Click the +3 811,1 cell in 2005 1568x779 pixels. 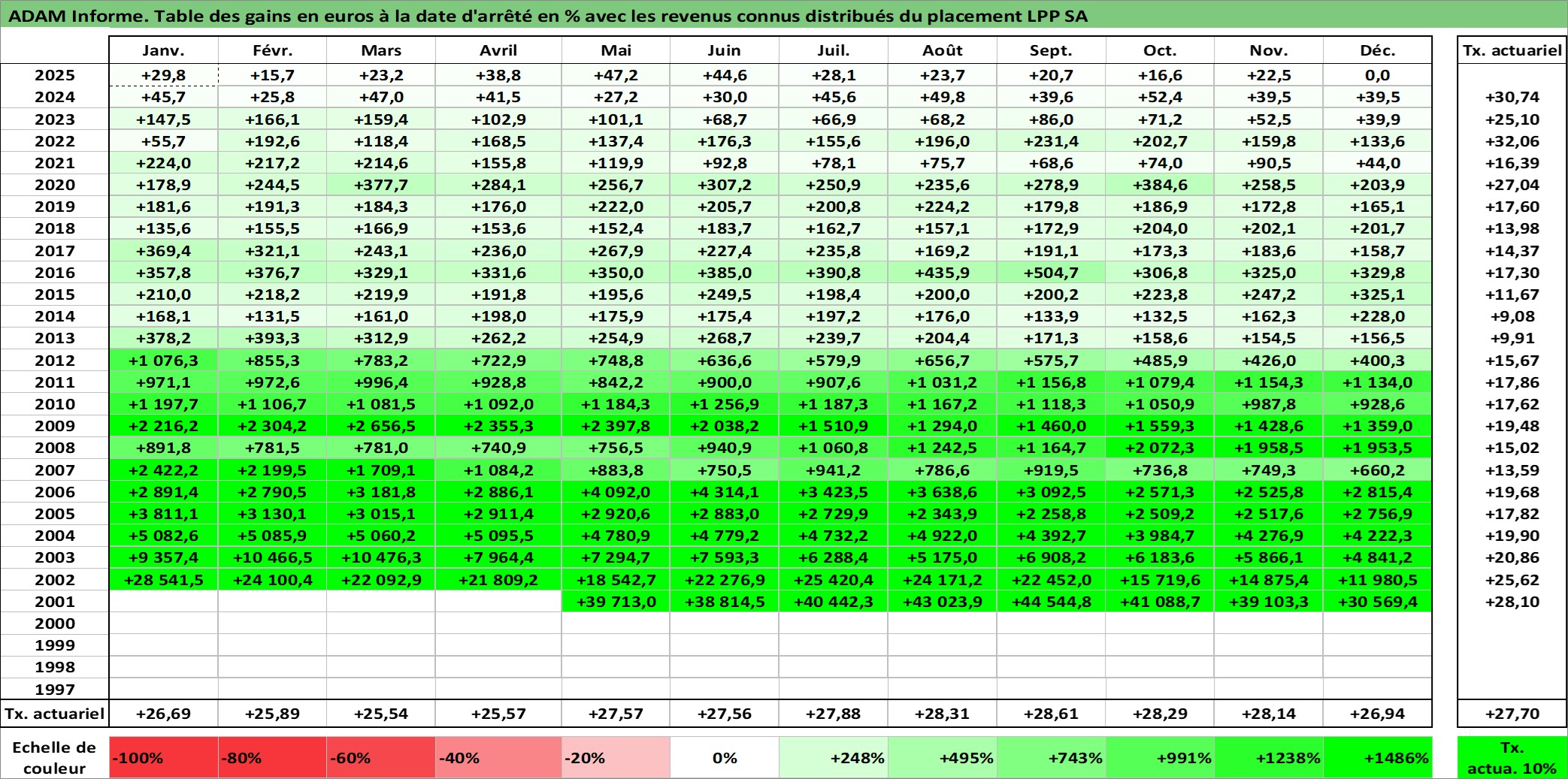163,514
